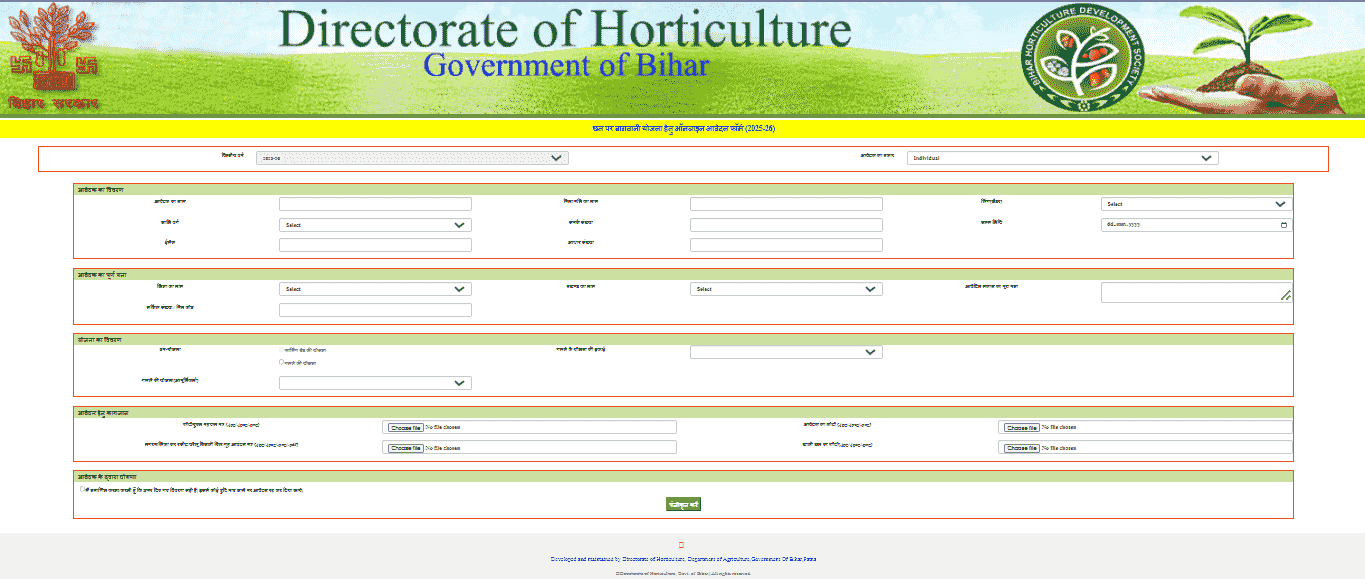Image resolution: width=1365 pixels, height=579 pixels.
Task: Click the Bihar government emblem logo
Action: pos(53,56)
